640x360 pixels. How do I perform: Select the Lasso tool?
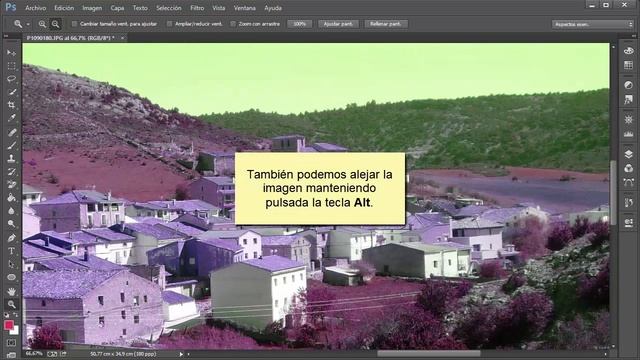pyautogui.click(x=11, y=79)
